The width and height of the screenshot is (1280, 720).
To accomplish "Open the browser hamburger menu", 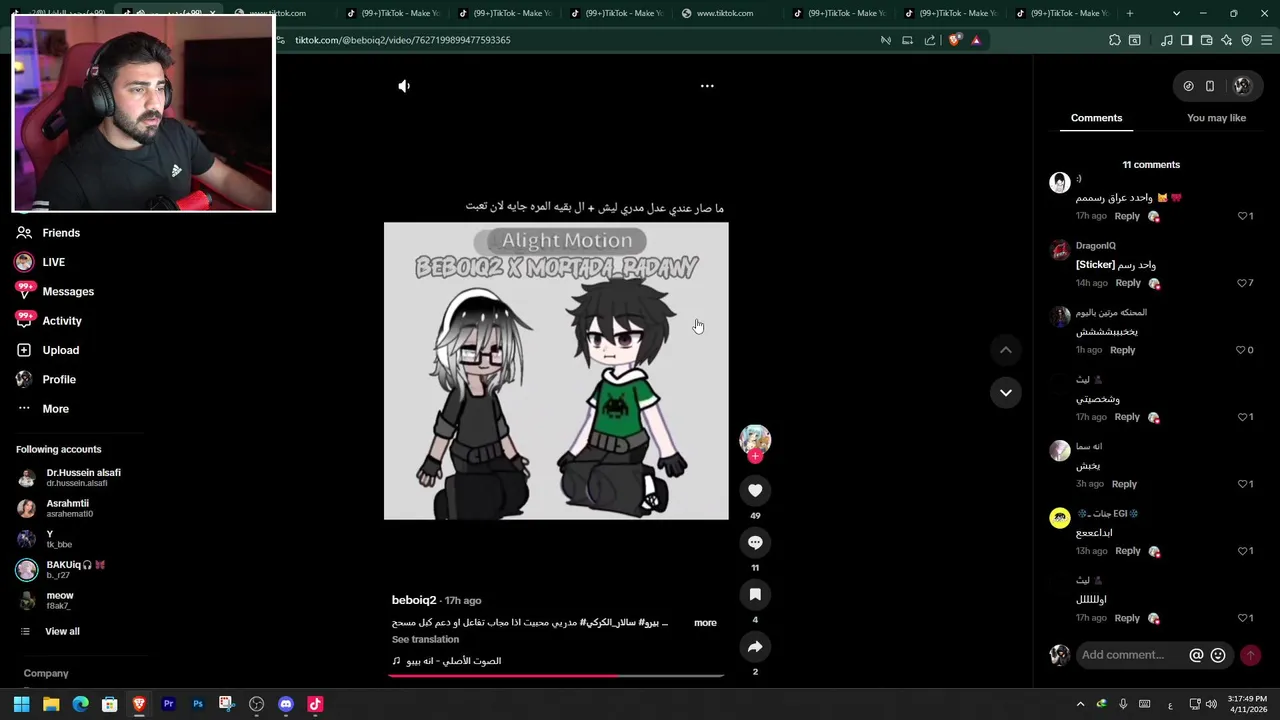I will [1267, 40].
